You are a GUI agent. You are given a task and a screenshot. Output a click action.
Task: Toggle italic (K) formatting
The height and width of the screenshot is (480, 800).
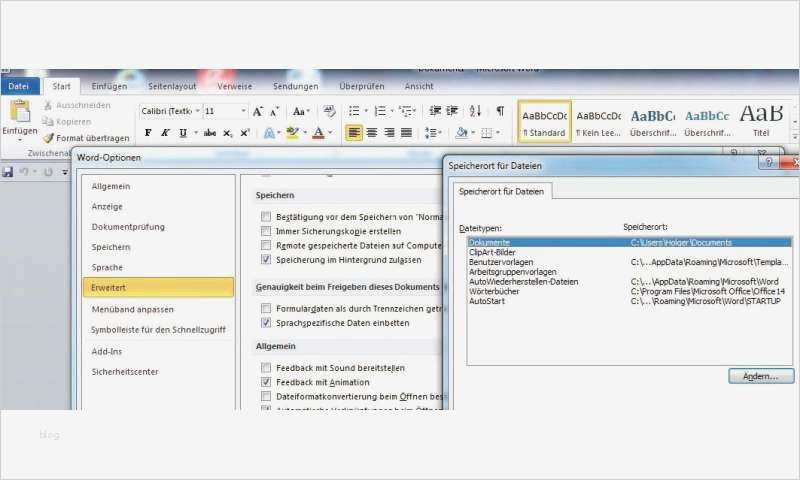point(165,133)
